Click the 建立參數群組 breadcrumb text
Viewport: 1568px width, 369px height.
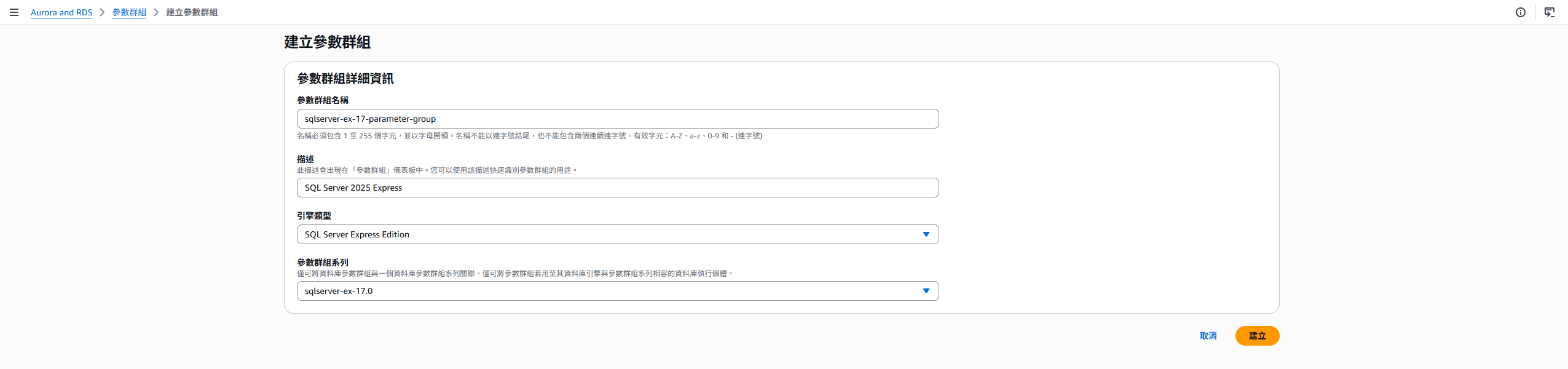click(192, 12)
